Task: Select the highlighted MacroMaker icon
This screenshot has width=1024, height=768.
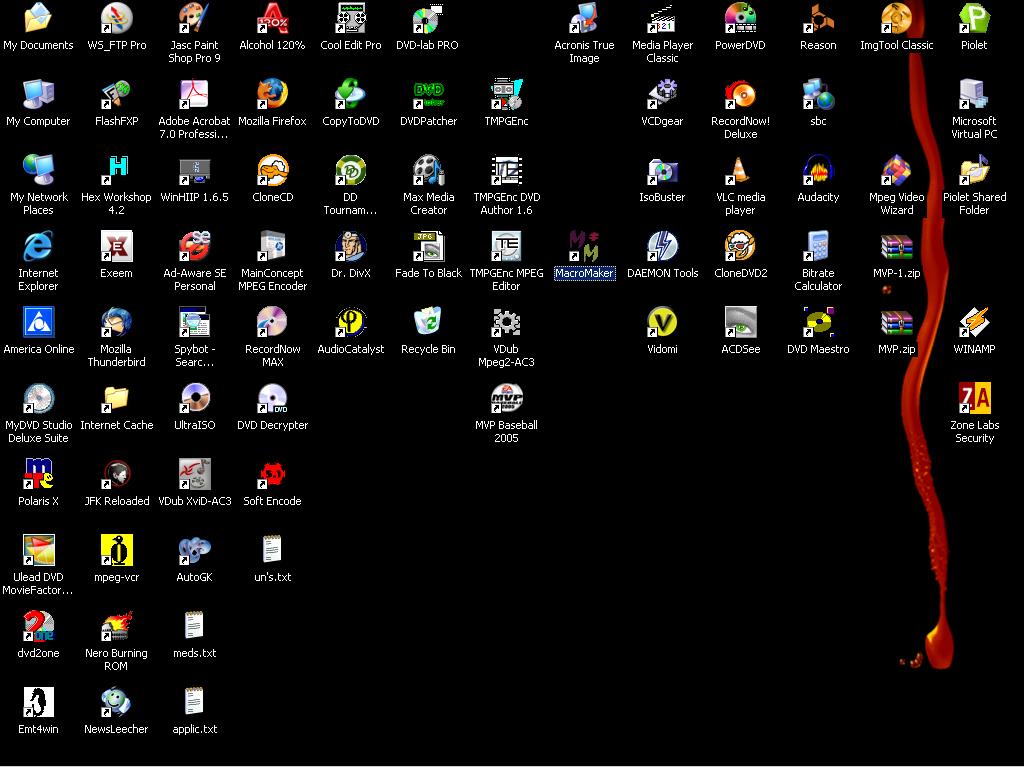Action: click(x=584, y=246)
